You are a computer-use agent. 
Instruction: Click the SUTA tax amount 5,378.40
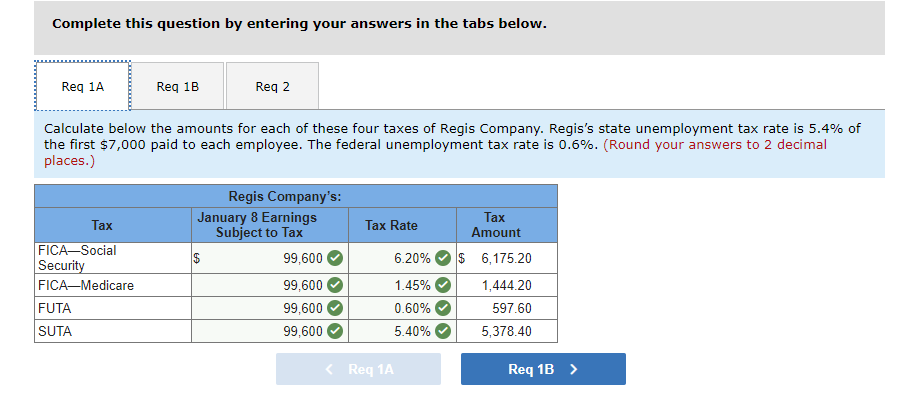pos(507,331)
